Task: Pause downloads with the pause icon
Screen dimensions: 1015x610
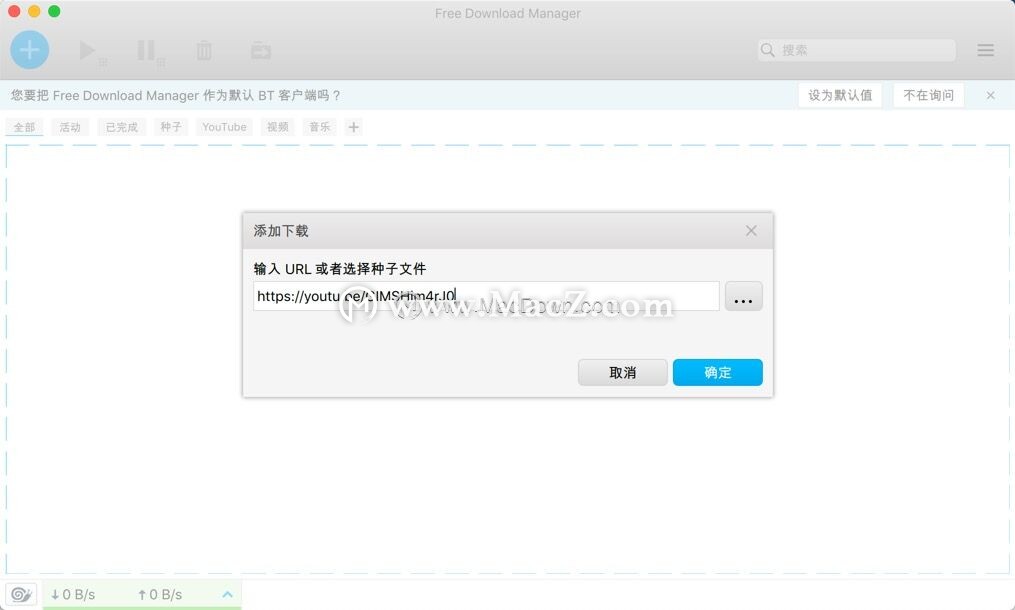Action: [146, 49]
